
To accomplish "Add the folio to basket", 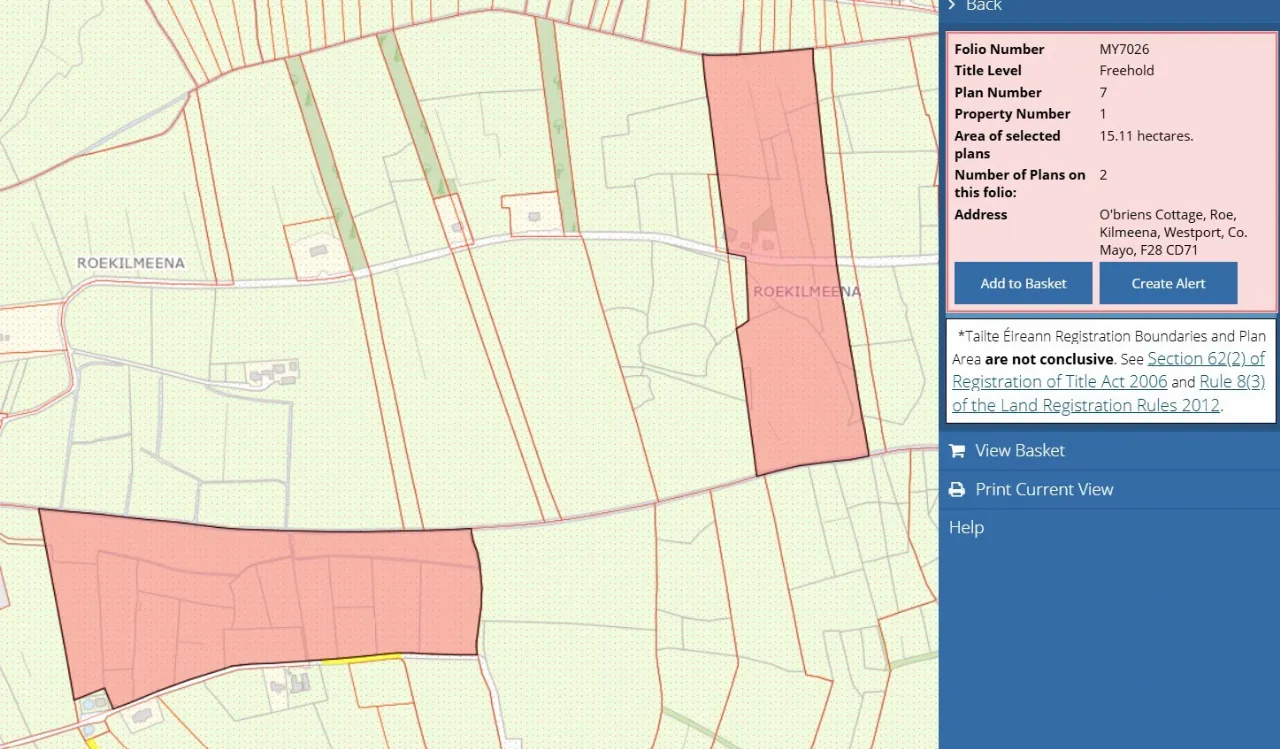I will click(x=1023, y=283).
